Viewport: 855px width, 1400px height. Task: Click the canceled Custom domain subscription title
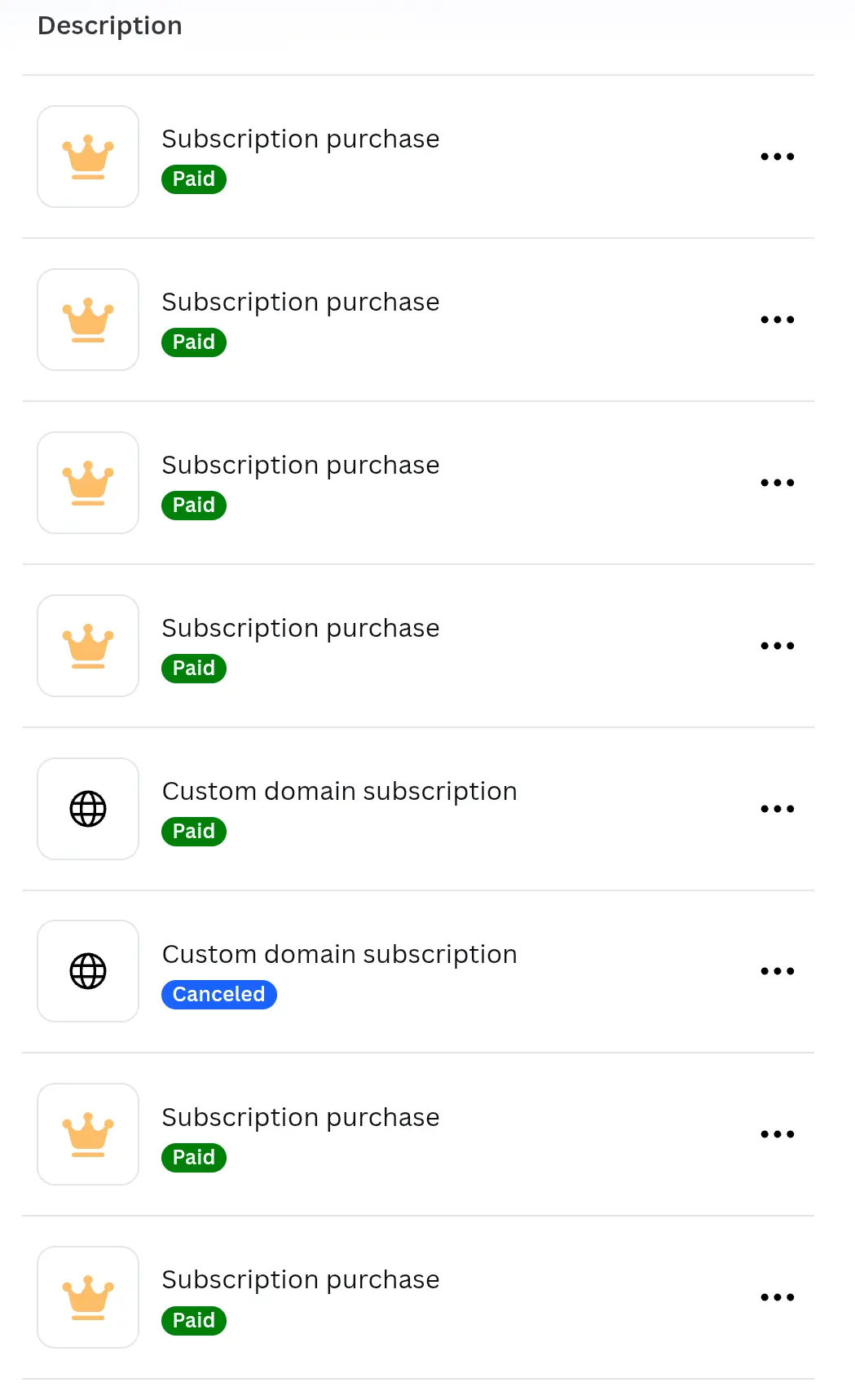coord(340,954)
